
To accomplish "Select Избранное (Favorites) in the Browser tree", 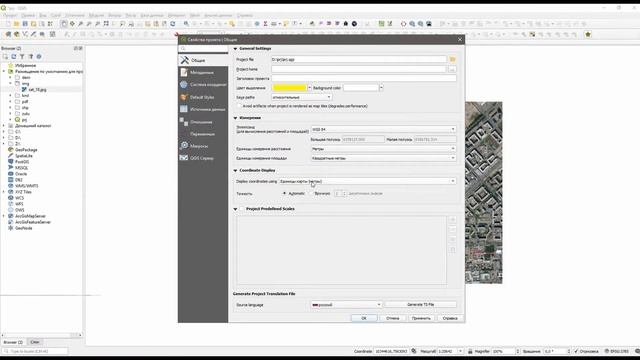I will click(25, 65).
